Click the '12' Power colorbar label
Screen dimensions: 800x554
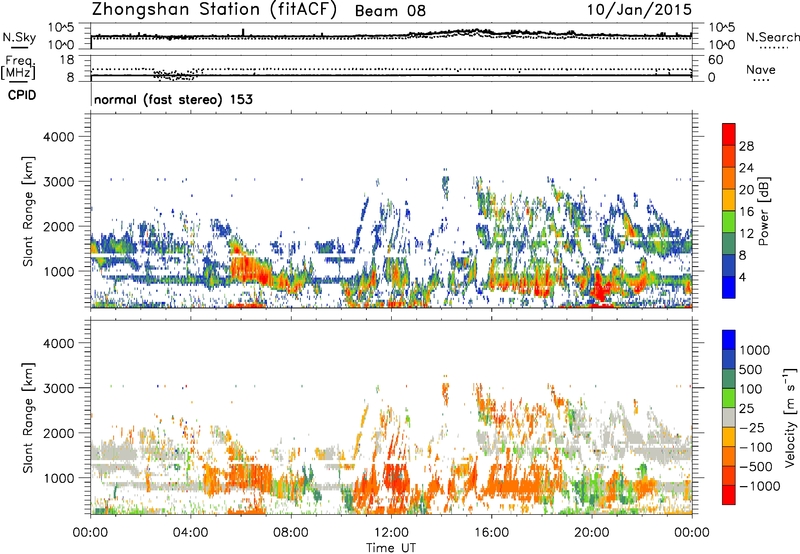[x=746, y=234]
